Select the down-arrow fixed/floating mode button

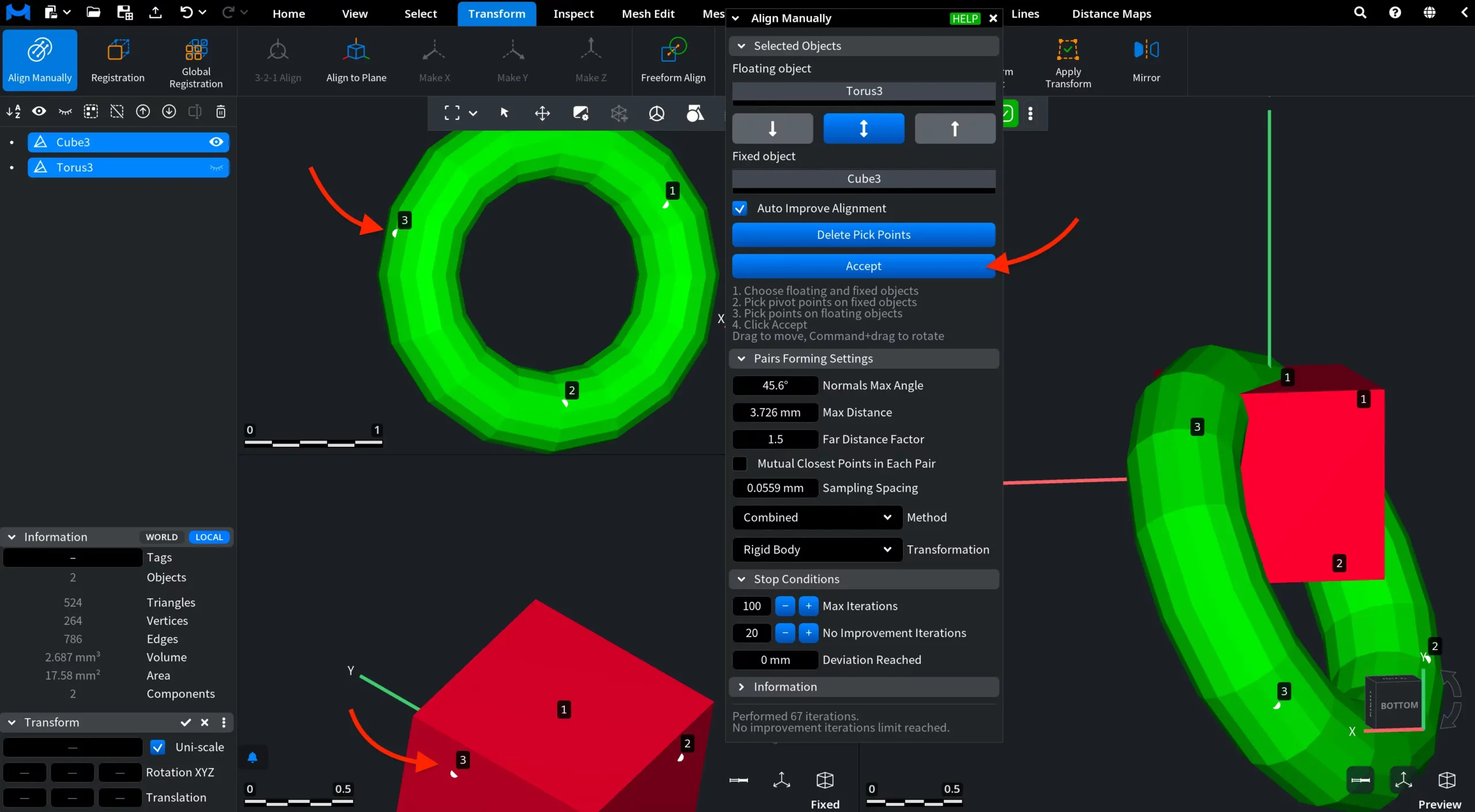click(x=773, y=128)
